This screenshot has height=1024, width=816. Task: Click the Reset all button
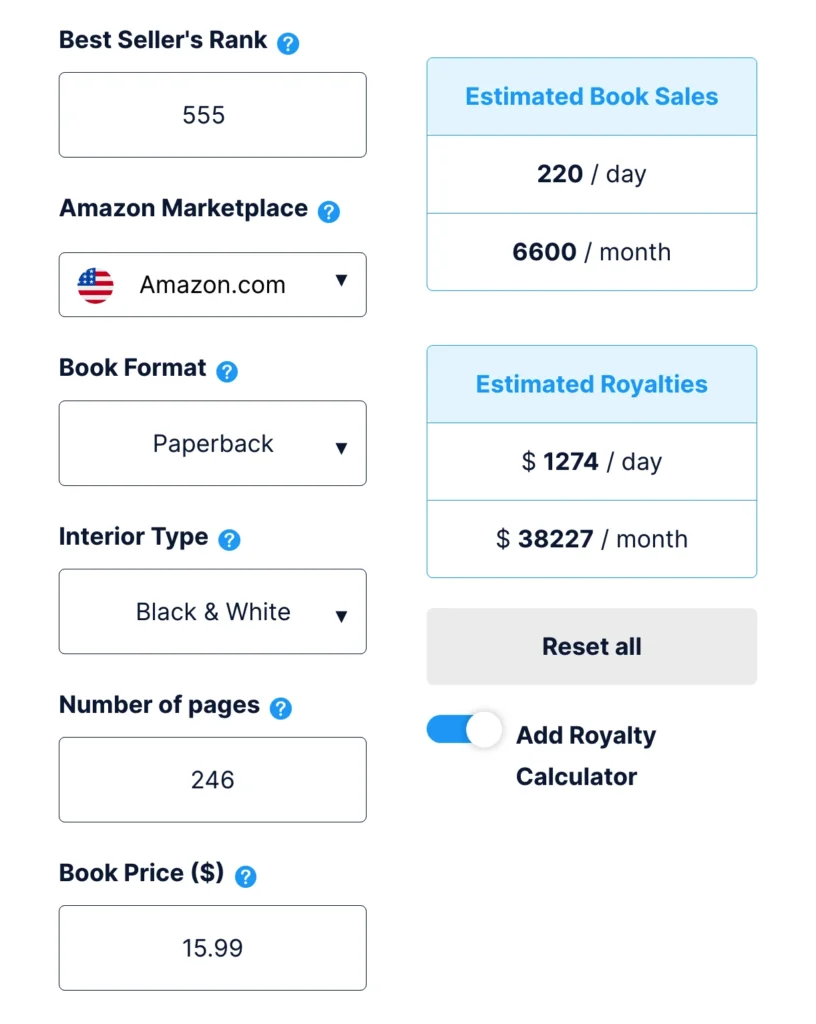591,647
